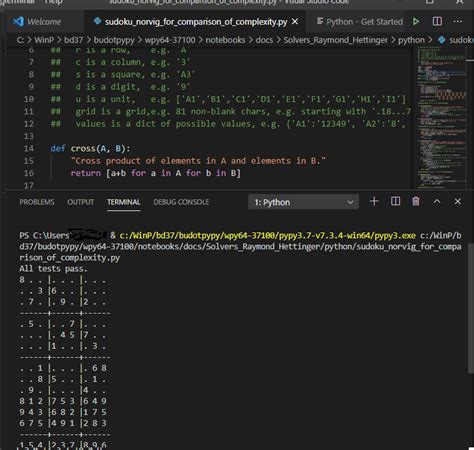Click line number 14 in gutter
474x450 pixels.
[29, 148]
